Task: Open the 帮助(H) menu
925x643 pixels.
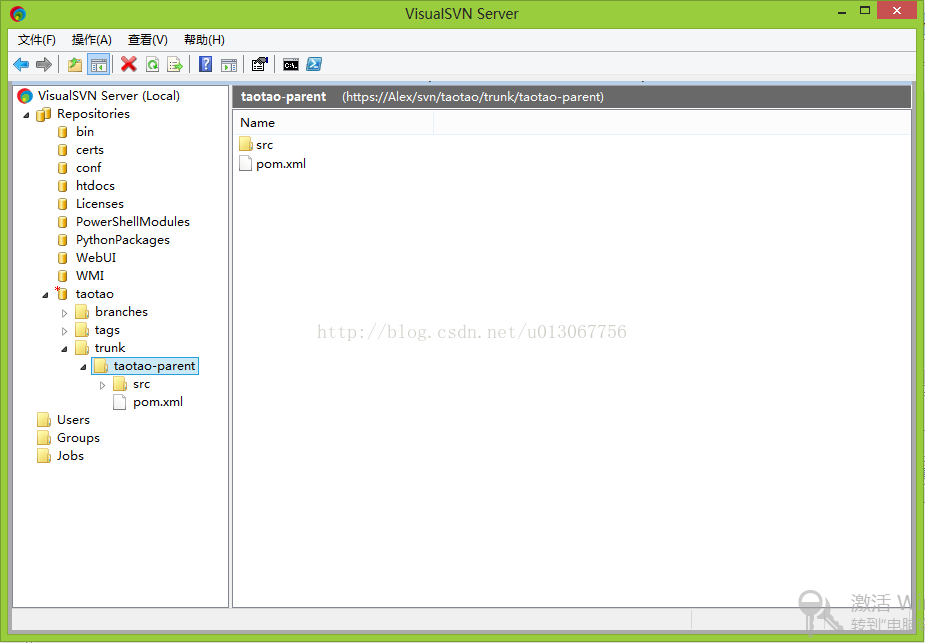Action: click(x=204, y=40)
